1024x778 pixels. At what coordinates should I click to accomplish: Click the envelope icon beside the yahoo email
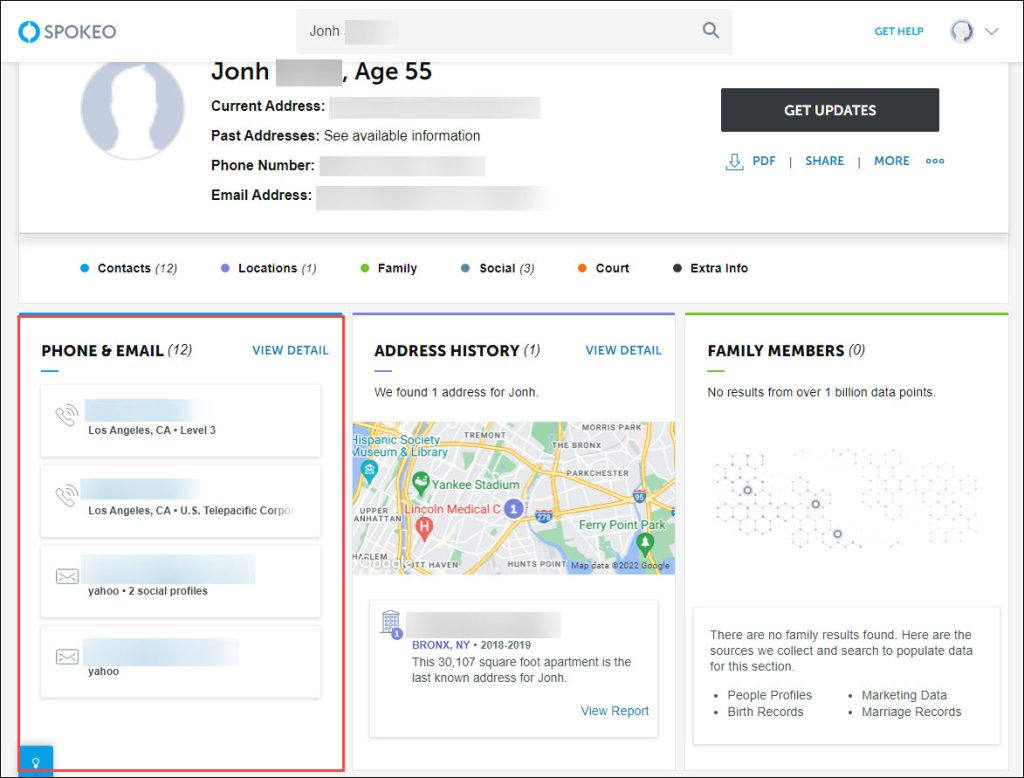pyautogui.click(x=67, y=576)
